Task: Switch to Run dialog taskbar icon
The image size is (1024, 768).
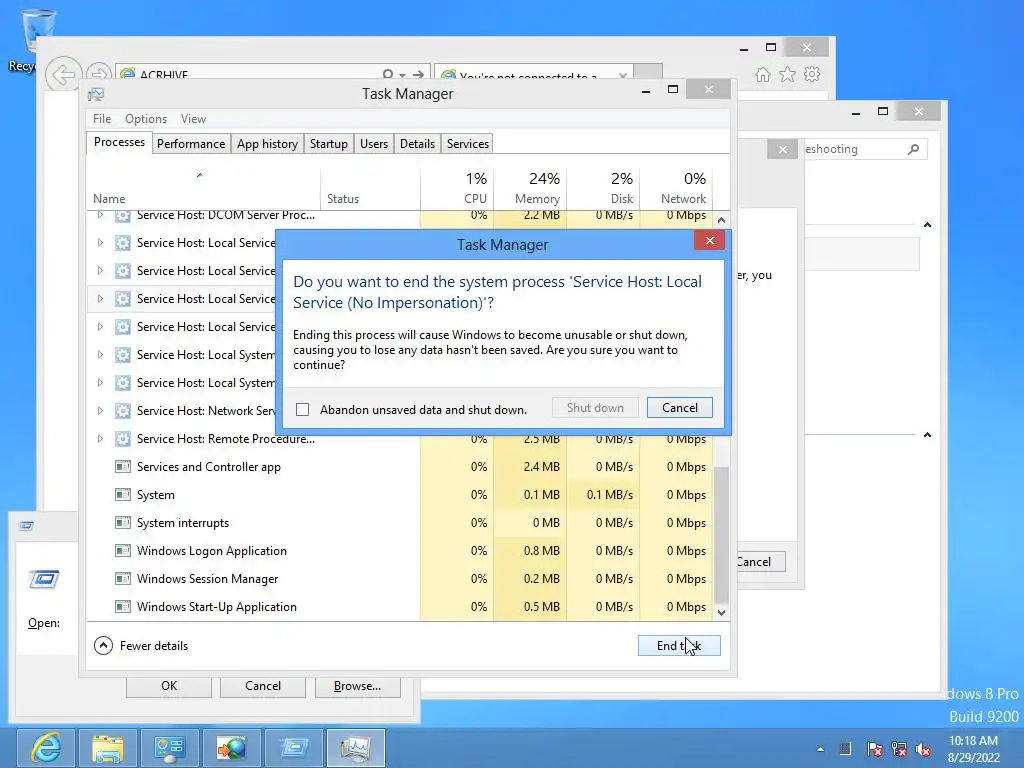Action: click(294, 748)
